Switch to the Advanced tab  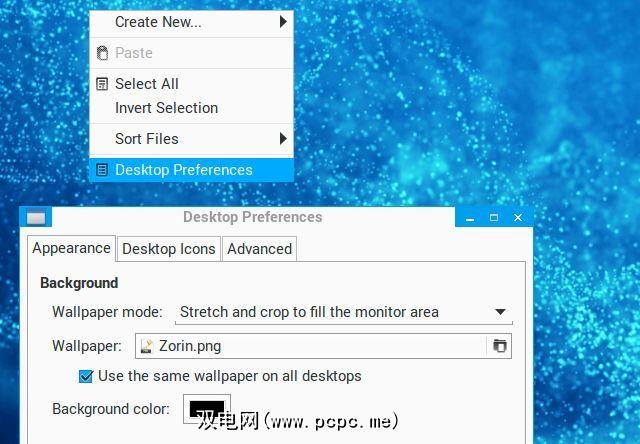[260, 249]
